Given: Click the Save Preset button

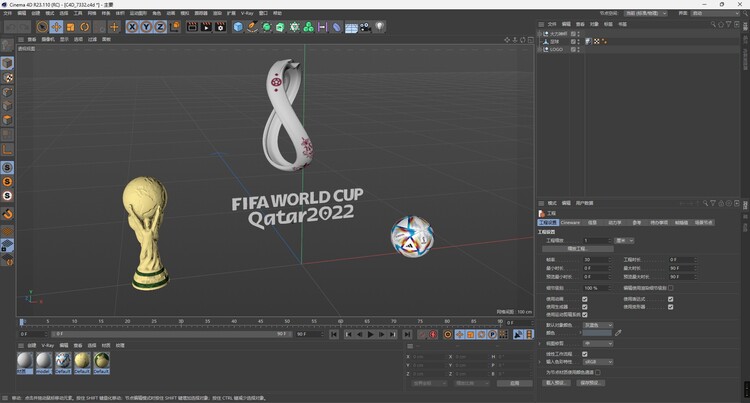Looking at the screenshot, I should pos(591,383).
